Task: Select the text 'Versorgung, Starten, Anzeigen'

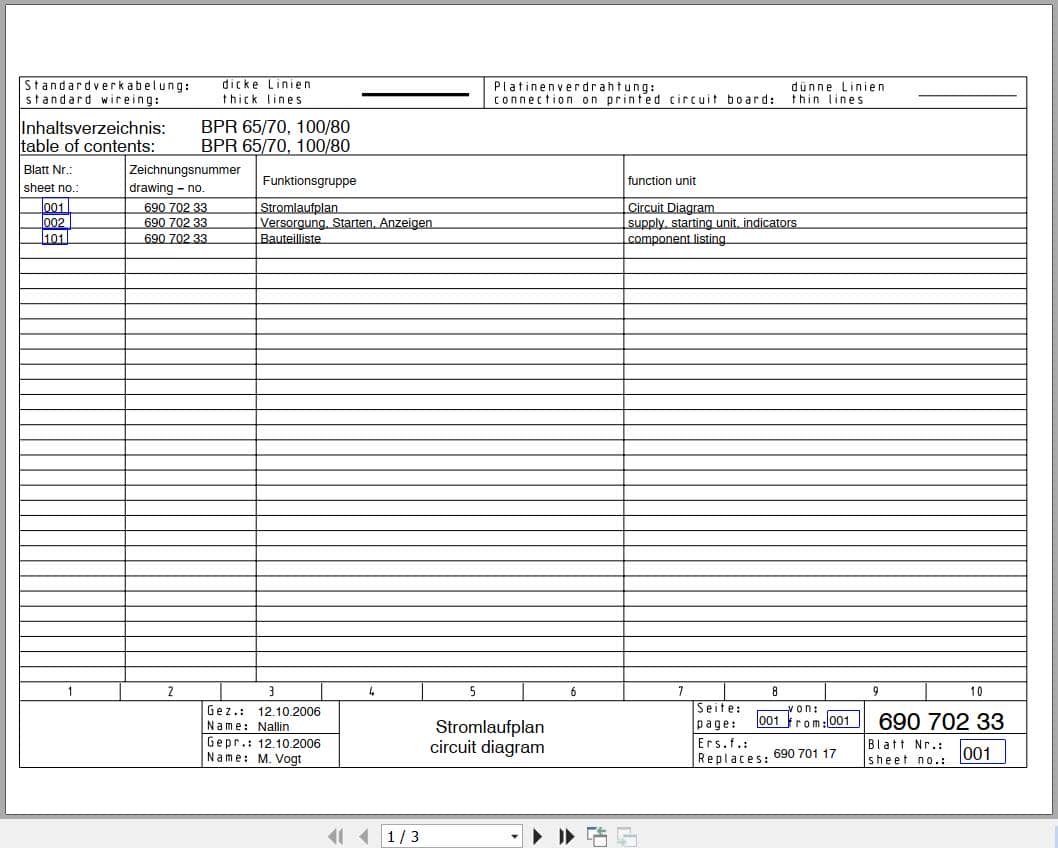Action: coord(346,223)
